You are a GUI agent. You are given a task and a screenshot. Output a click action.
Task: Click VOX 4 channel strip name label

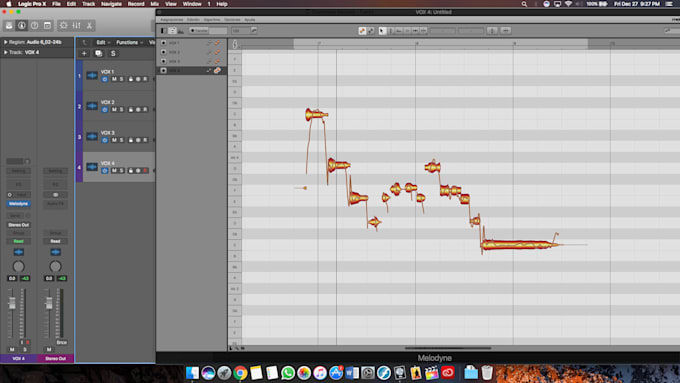tap(18, 359)
